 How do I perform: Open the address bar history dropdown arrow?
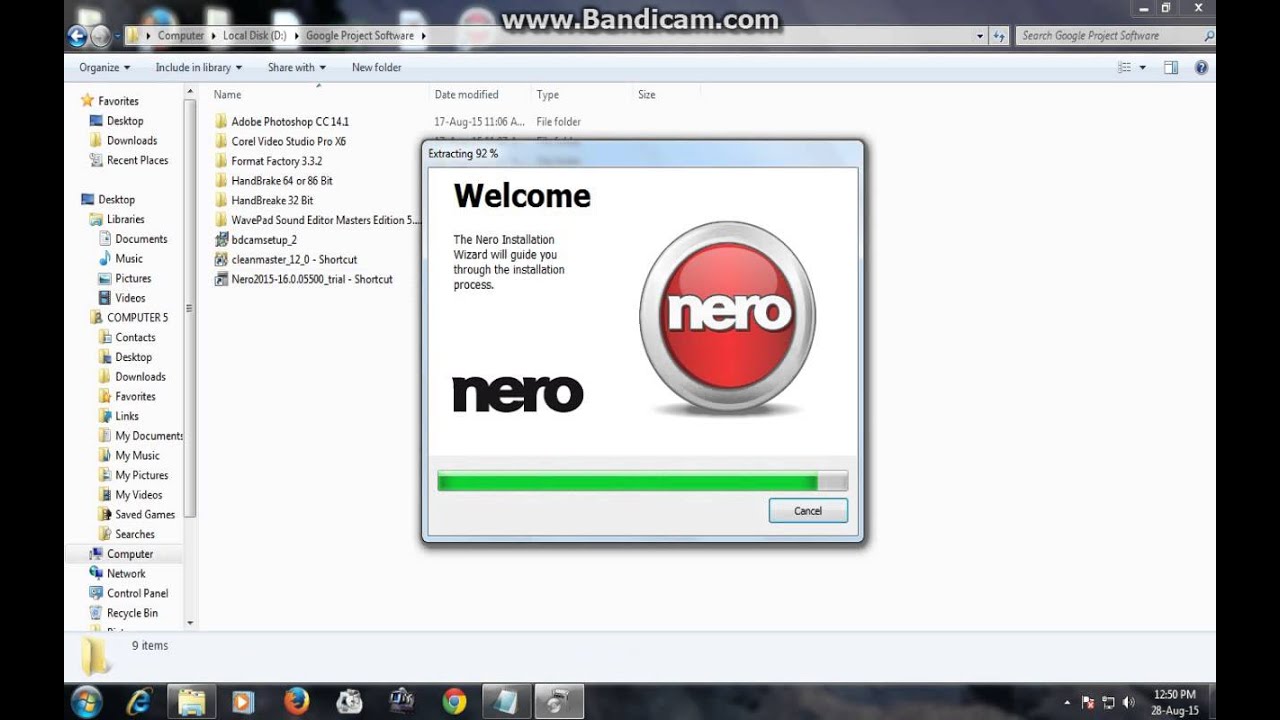pos(980,36)
